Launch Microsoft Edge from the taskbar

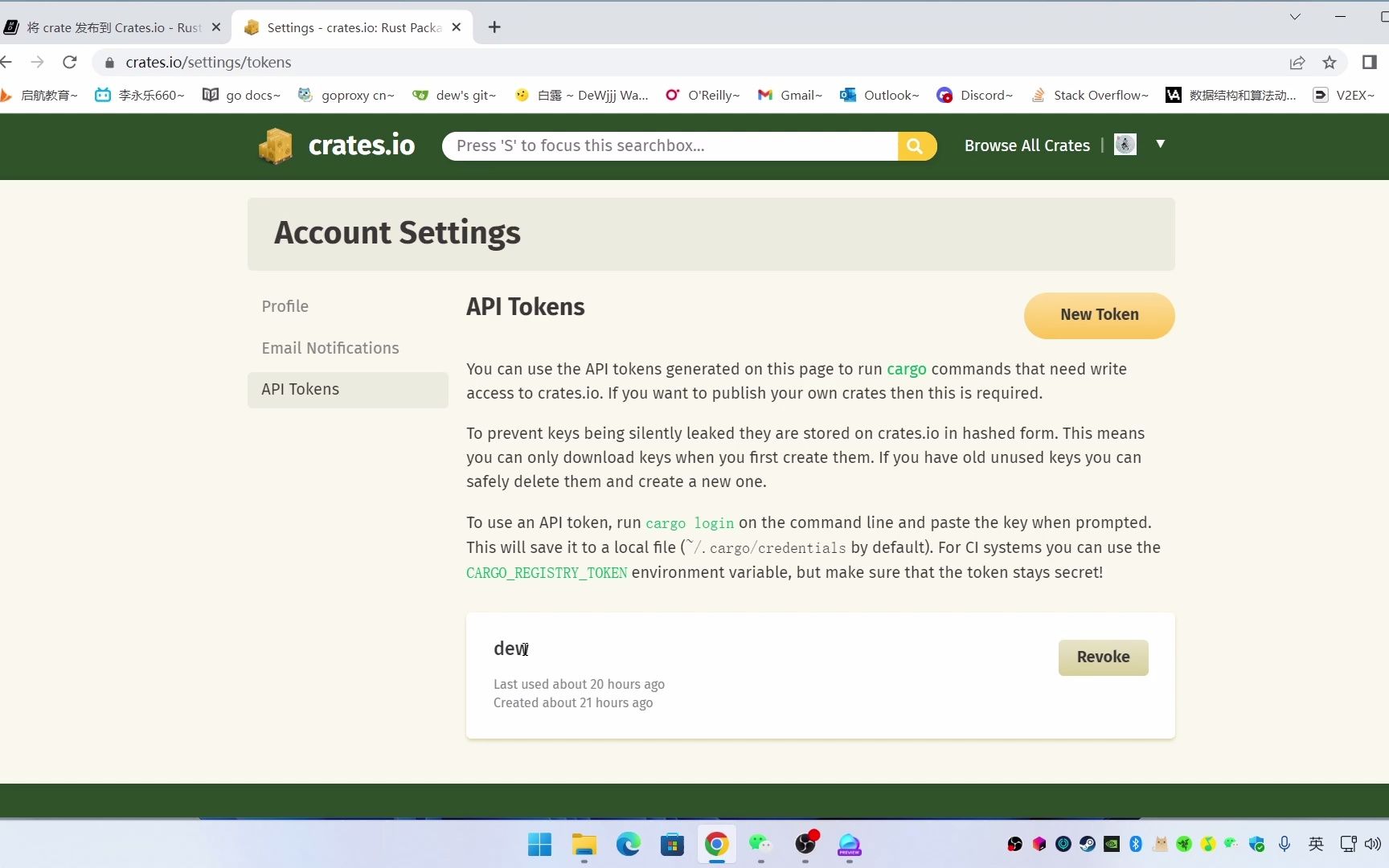[x=629, y=845]
